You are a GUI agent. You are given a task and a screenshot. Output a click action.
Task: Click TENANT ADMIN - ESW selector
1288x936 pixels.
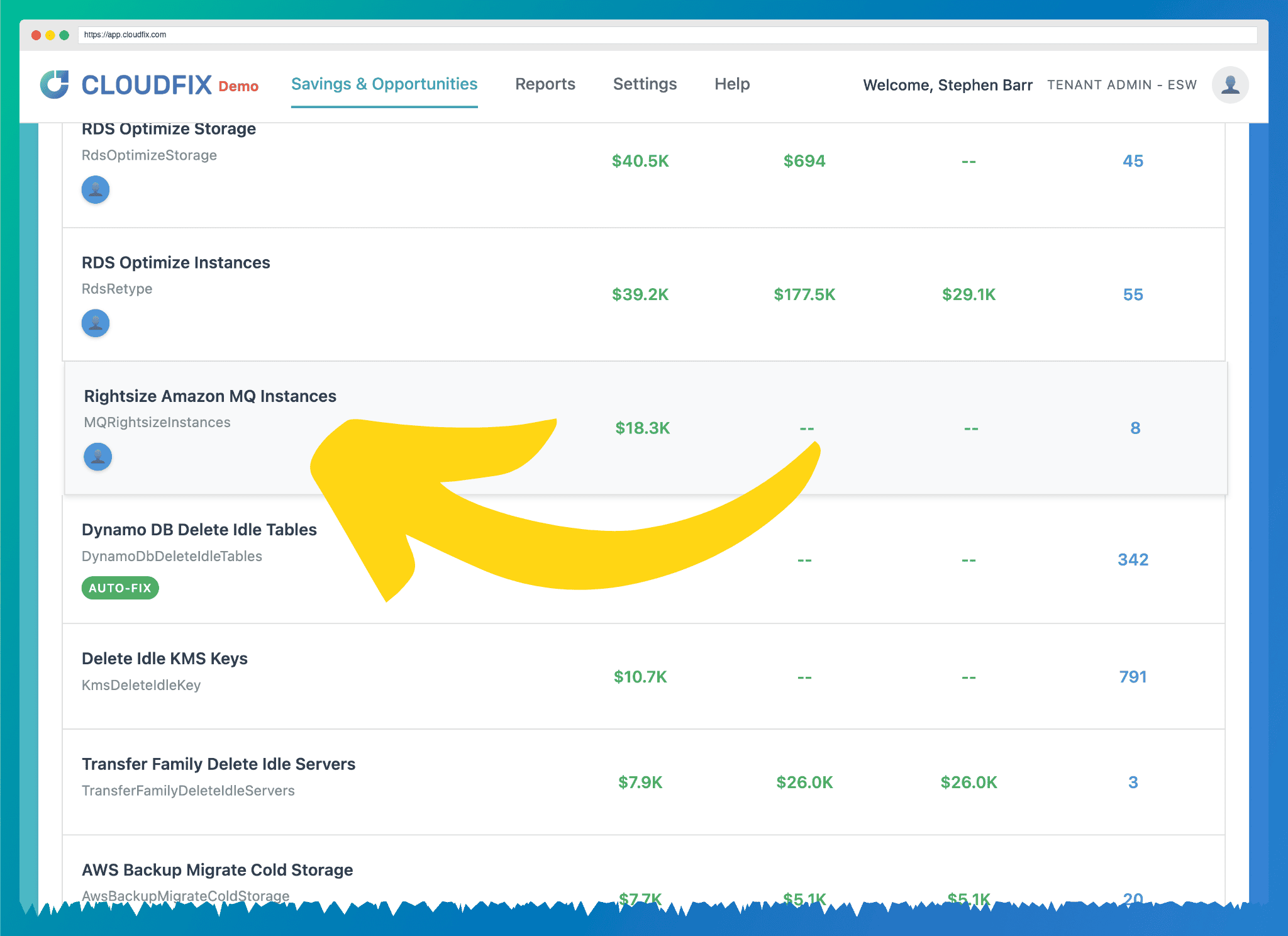1121,85
